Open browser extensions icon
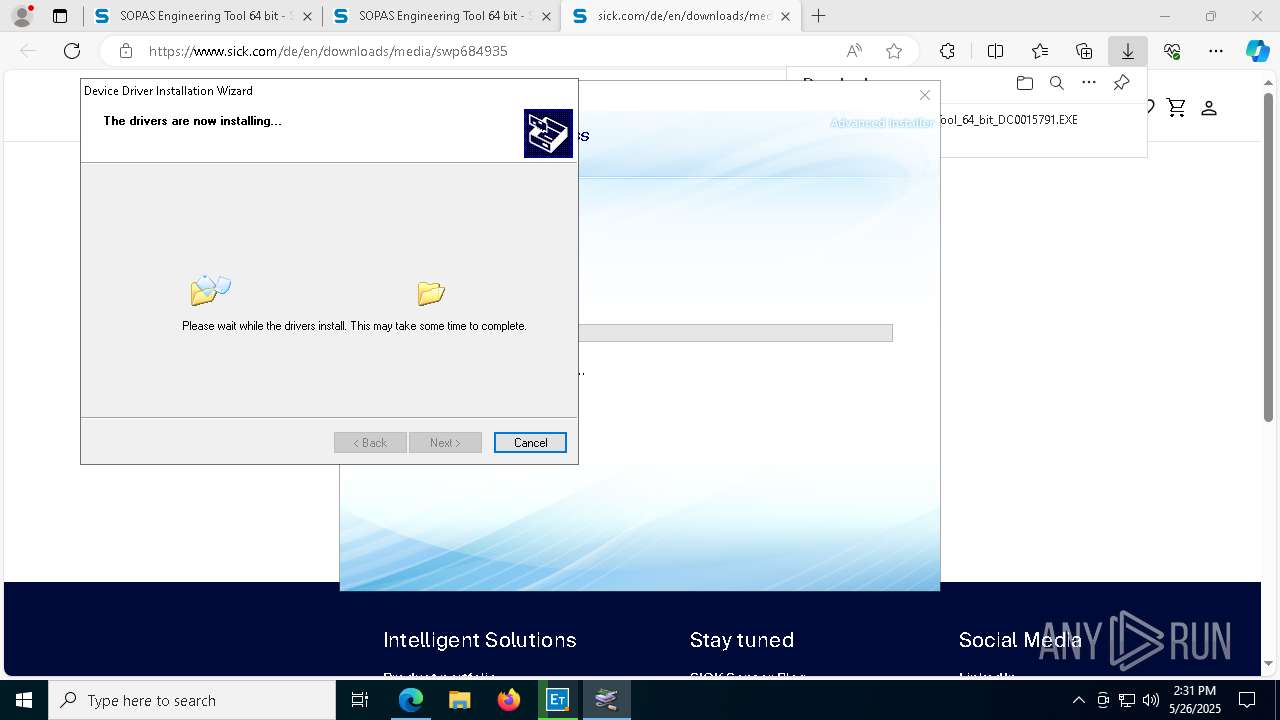Screen dimensions: 1280x720 tap(947, 51)
